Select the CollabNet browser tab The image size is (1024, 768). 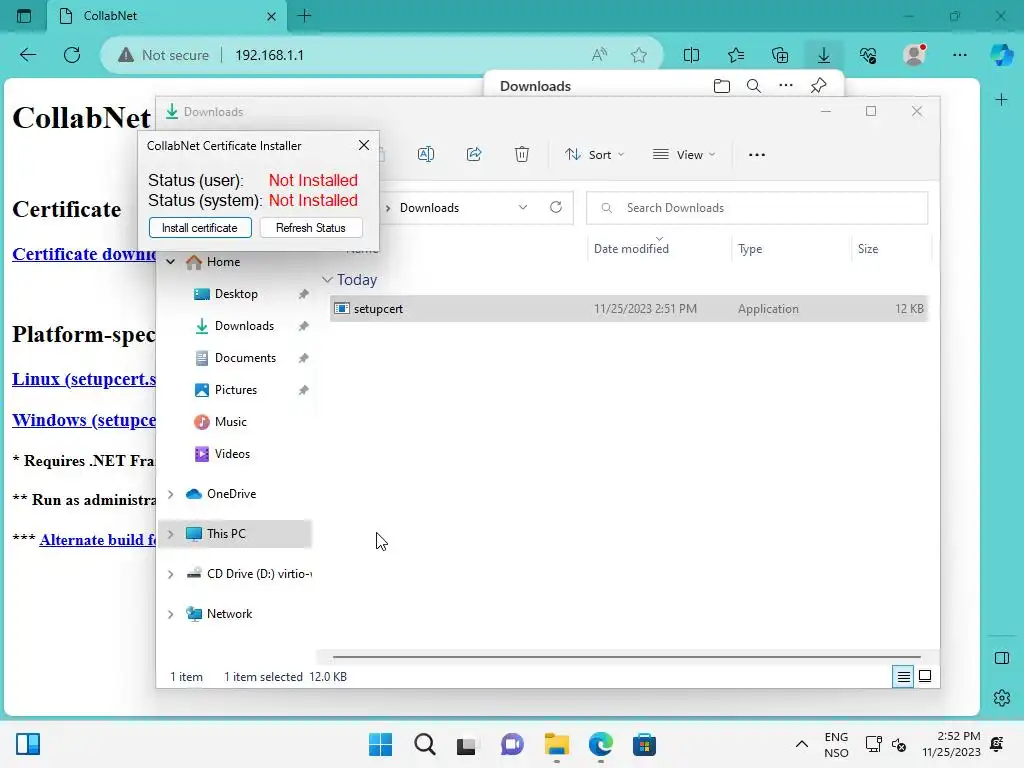click(167, 16)
